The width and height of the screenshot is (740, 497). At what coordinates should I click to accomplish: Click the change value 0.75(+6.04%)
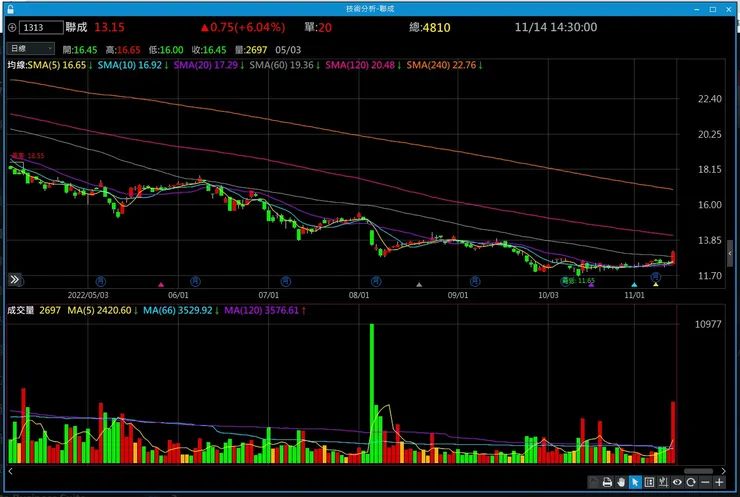click(x=243, y=27)
